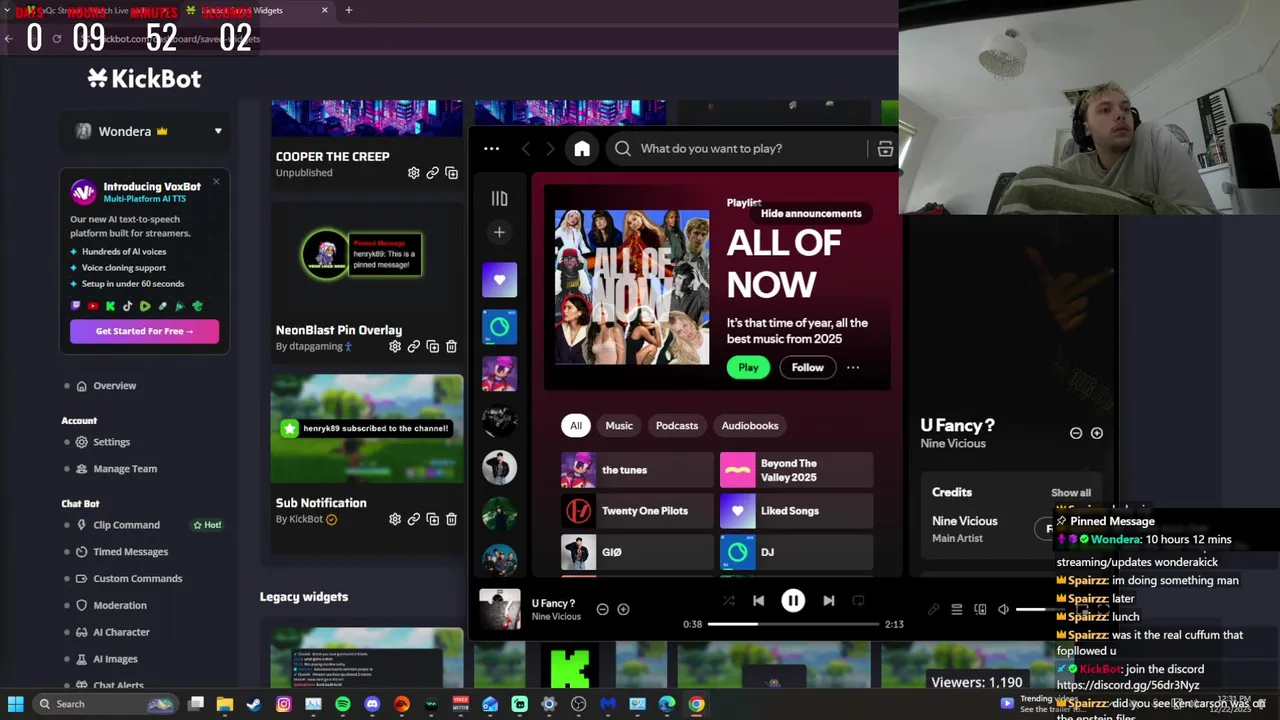Click Get Started For Free button
Image resolution: width=1280 pixels, height=720 pixels.
144,331
